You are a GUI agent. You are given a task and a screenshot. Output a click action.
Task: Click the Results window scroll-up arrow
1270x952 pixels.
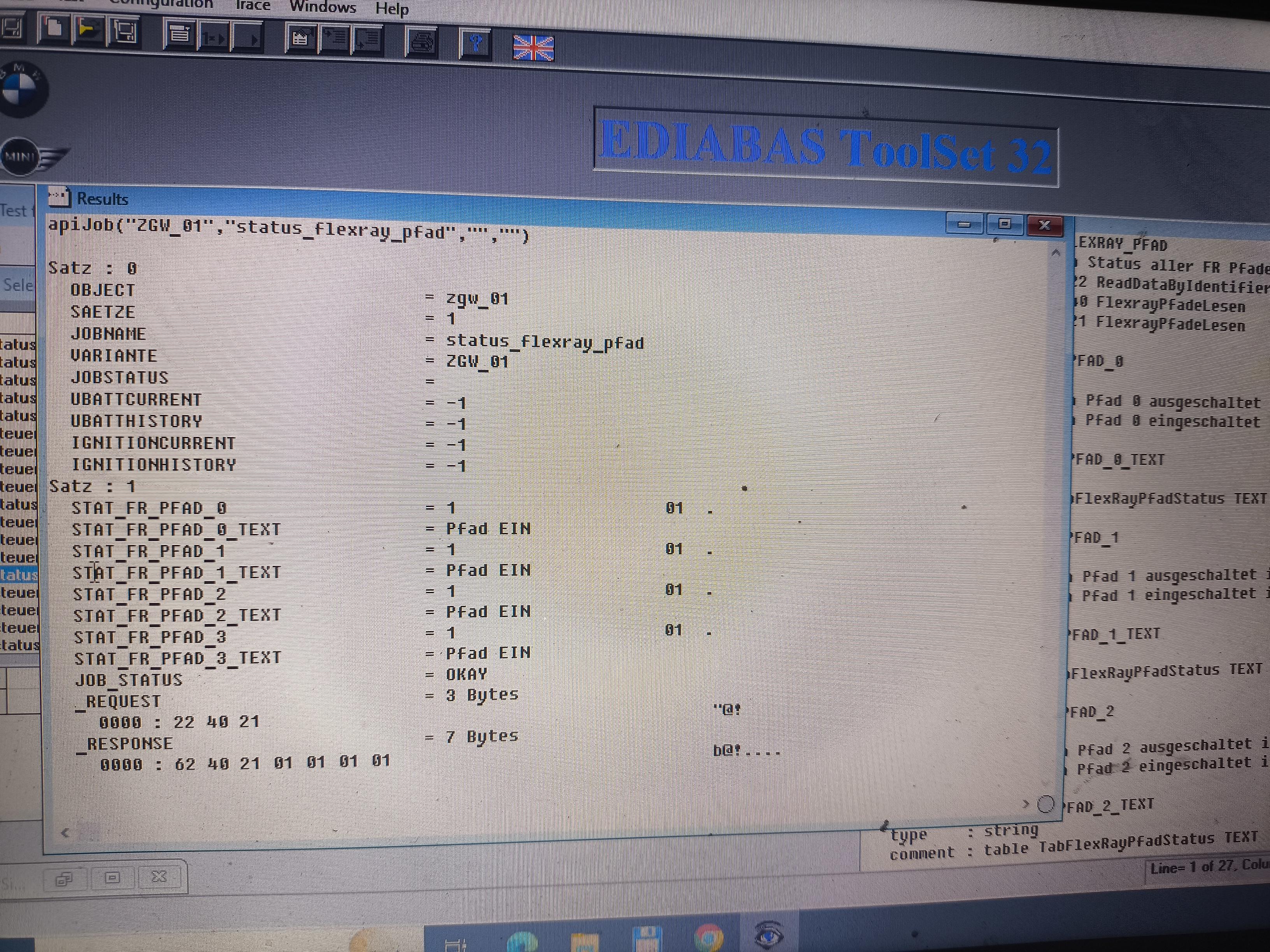click(x=1055, y=252)
